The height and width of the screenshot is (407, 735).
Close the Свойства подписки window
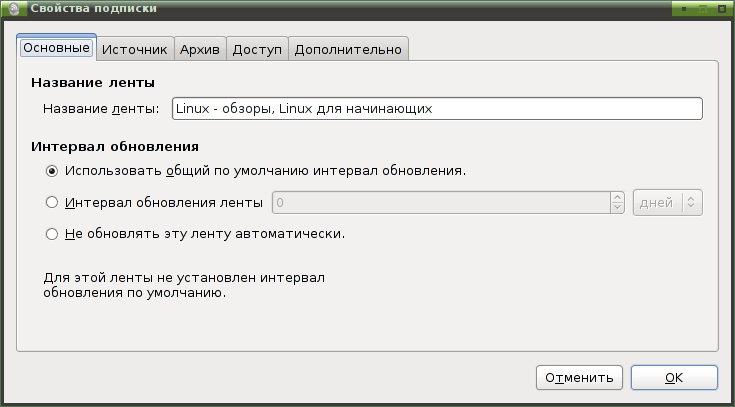pos(721,9)
